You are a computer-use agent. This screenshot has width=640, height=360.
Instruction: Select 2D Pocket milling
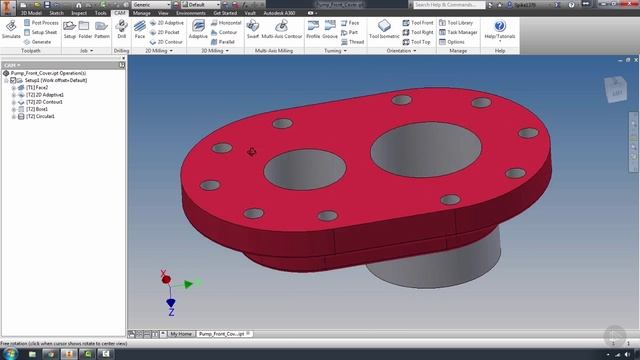[164, 32]
